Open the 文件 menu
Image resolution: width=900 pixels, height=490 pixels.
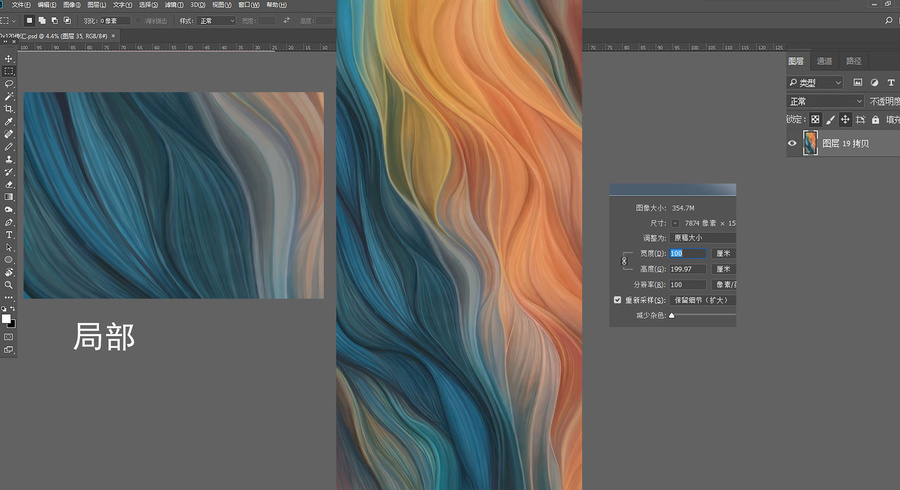(21, 5)
